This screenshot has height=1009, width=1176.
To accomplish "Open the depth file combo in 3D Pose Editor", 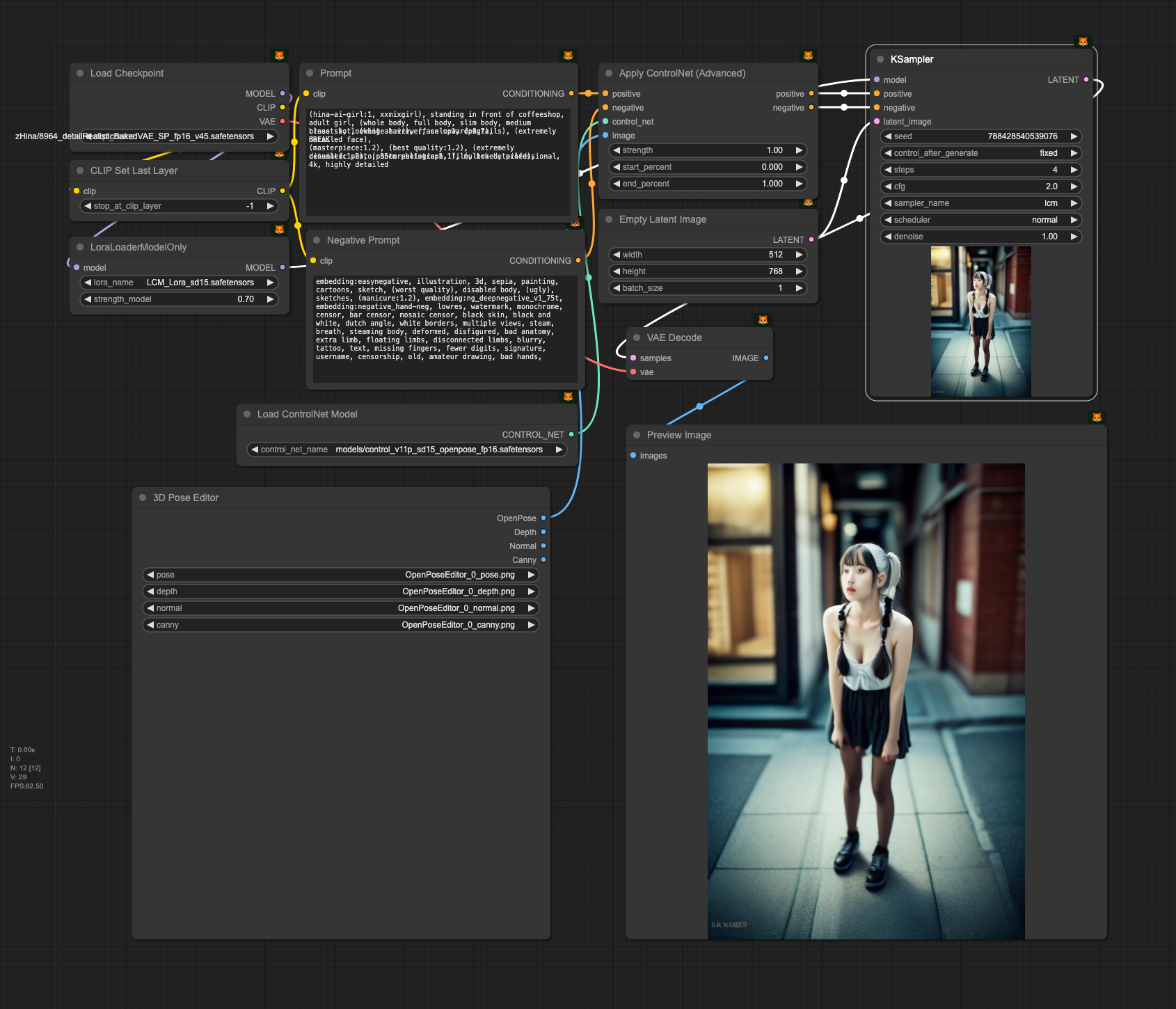I will pos(341,591).
